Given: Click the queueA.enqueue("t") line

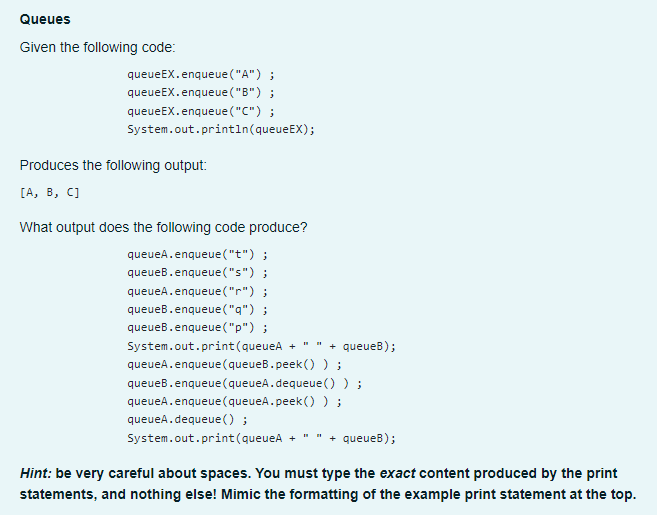Looking at the screenshot, I should tap(197, 254).
